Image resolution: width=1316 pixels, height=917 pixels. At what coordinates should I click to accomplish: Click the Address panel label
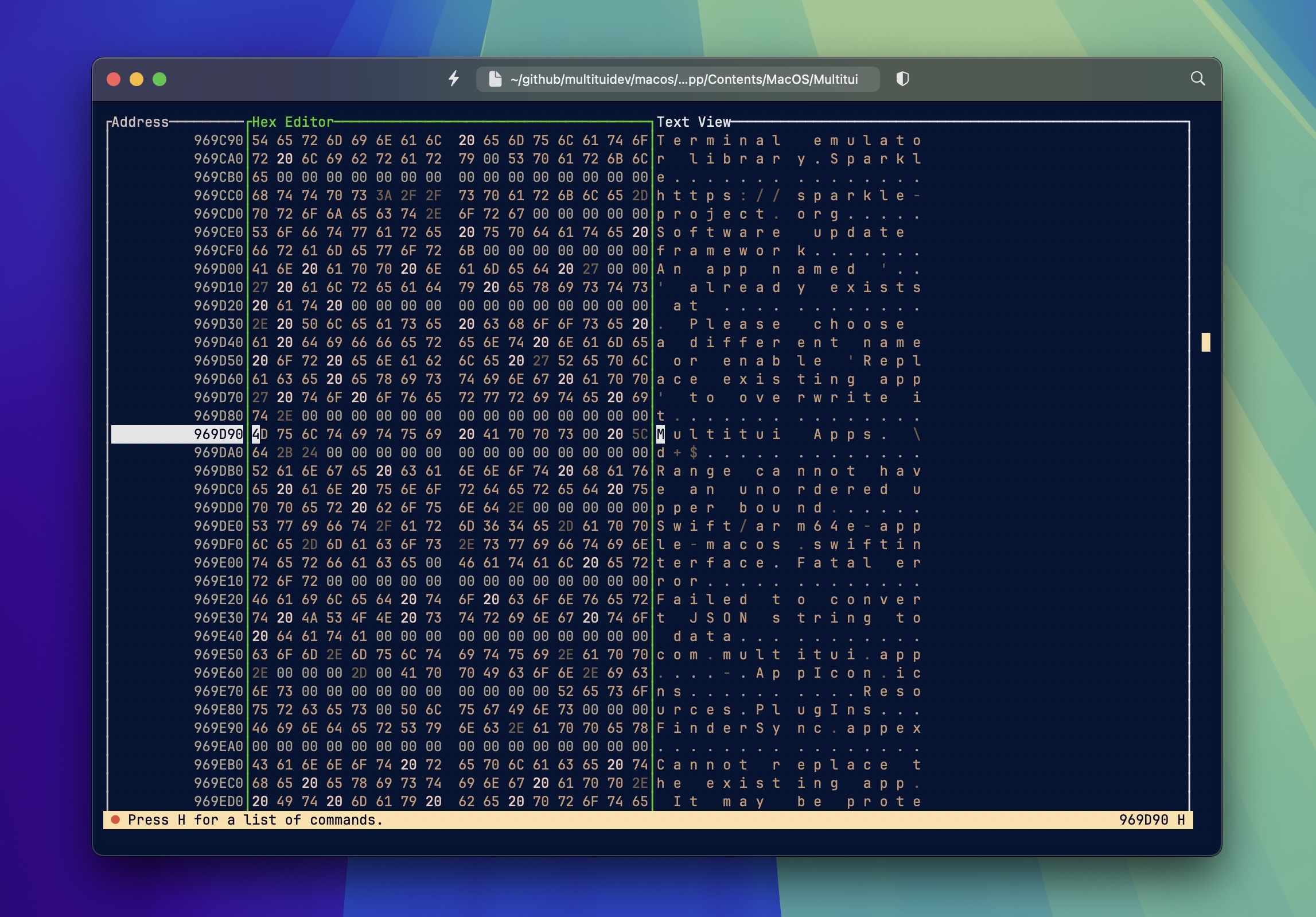pyautogui.click(x=139, y=122)
